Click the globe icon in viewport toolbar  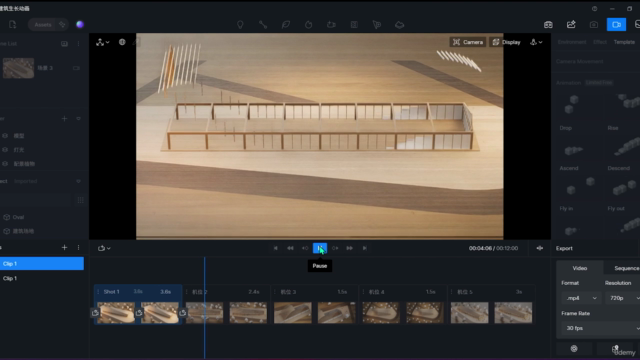[x=122, y=42]
